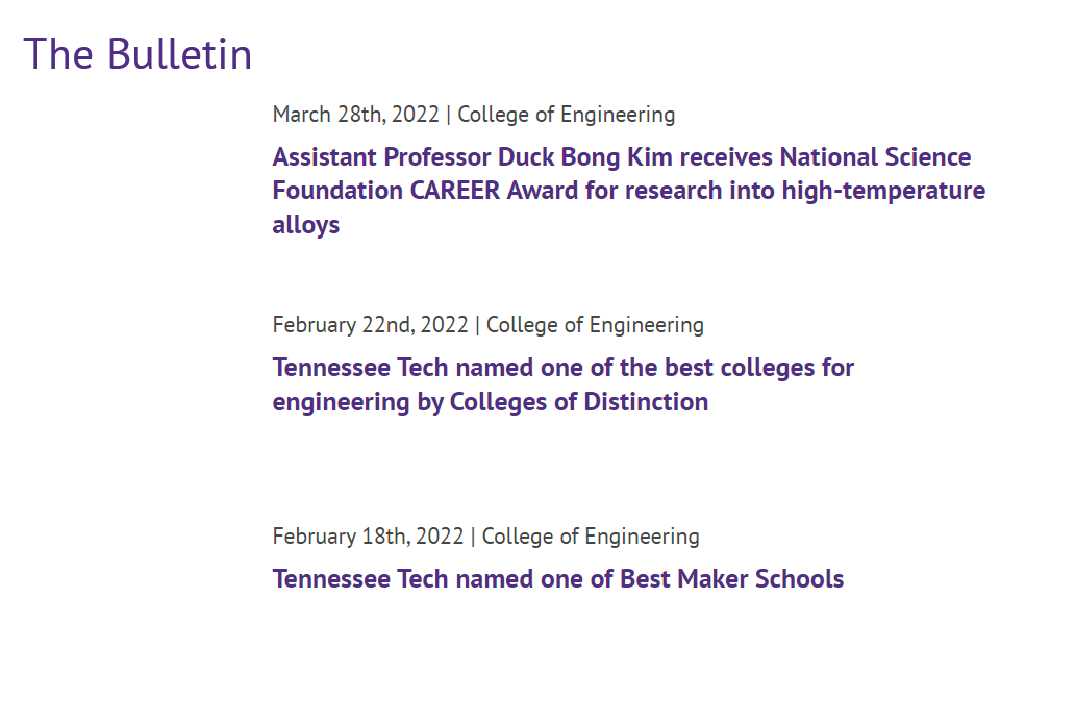This screenshot has height=710, width=1075.
Task: Click the word 'alloys' in first headline
Action: 306,225
